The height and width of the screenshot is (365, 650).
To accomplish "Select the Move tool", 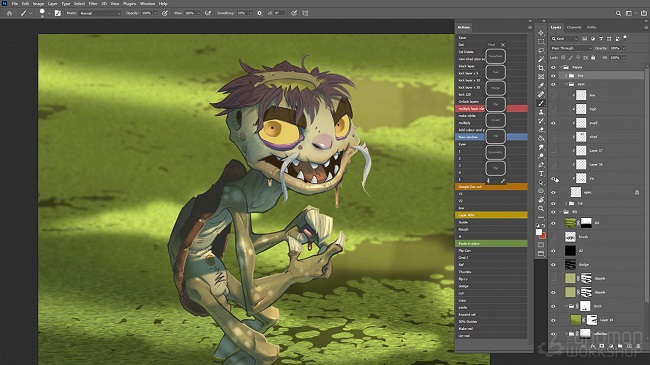I will pyautogui.click(x=541, y=33).
